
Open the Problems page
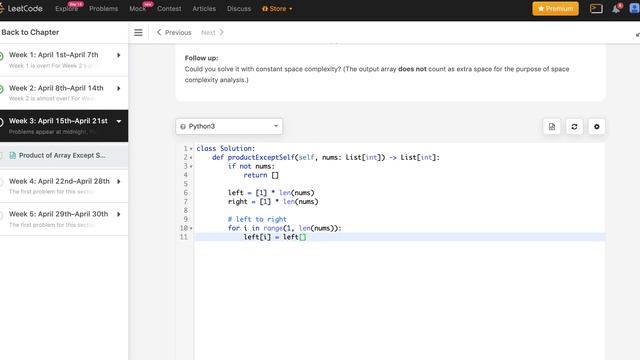pos(104,9)
